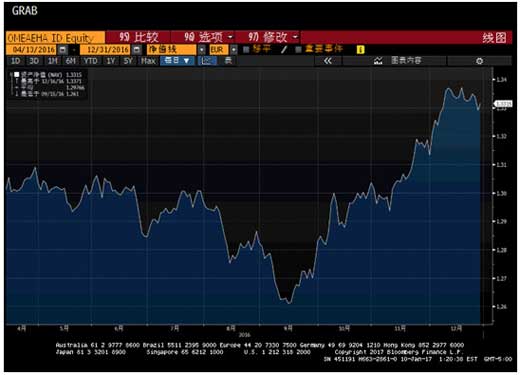This screenshot has height=375, width=520.
Task: Open the end date calendar picker icon
Action: point(137,50)
